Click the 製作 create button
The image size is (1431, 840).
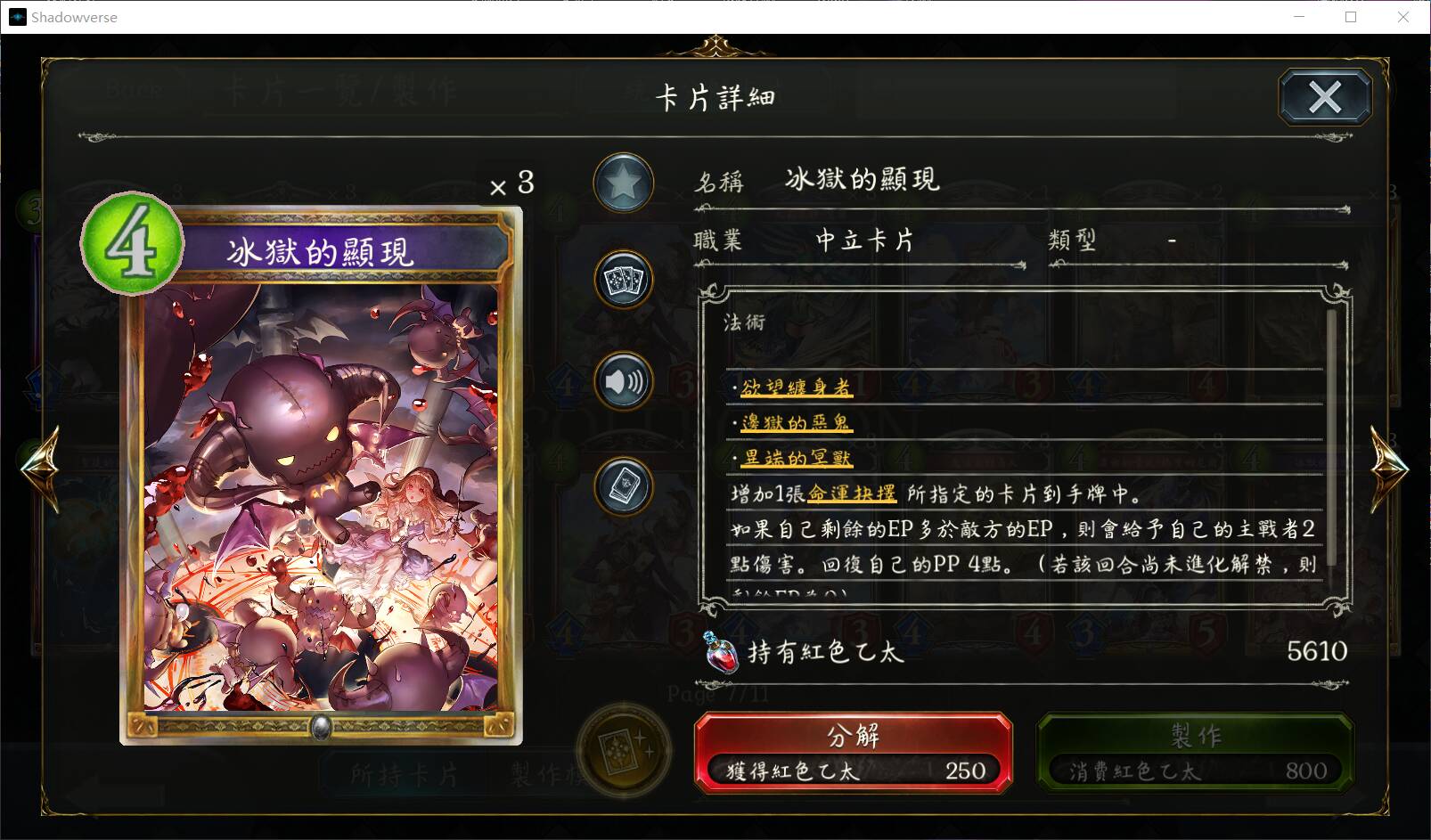pos(1196,753)
